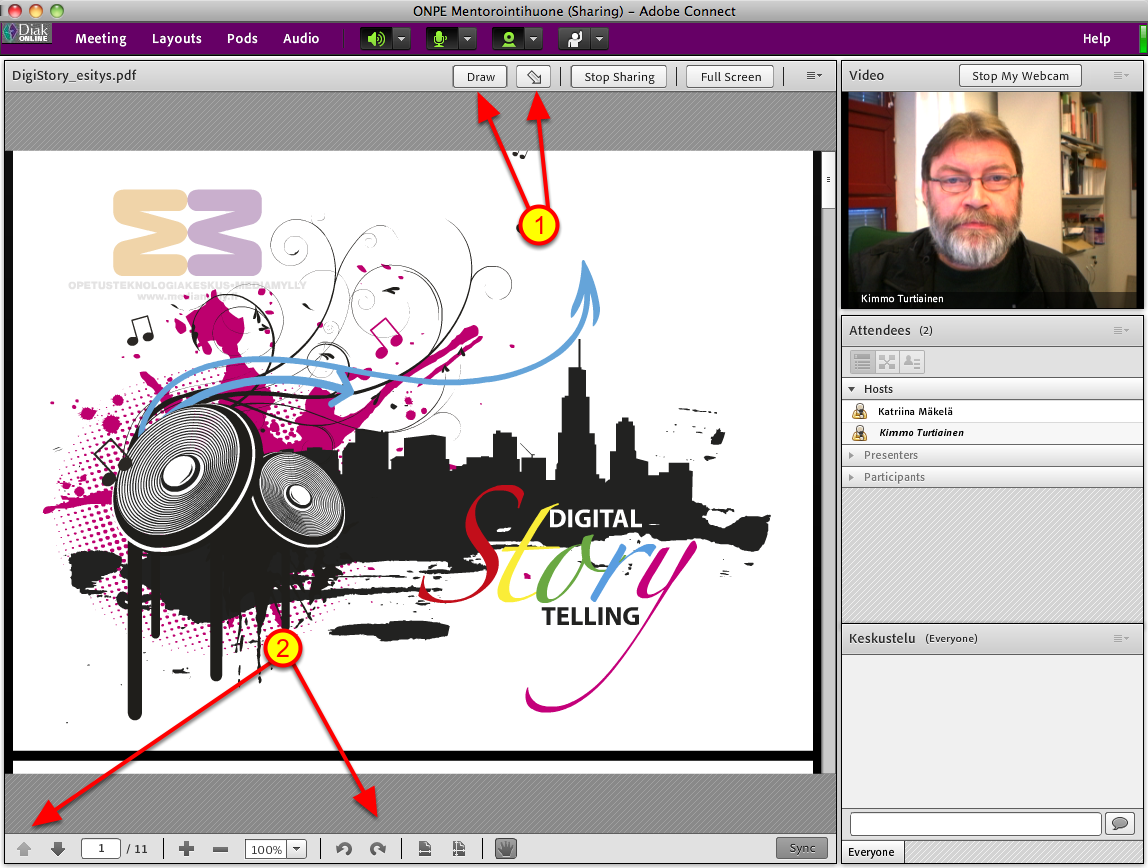Screen dimensions: 1148x868
Task: Click fit page icon
Action: [458, 849]
